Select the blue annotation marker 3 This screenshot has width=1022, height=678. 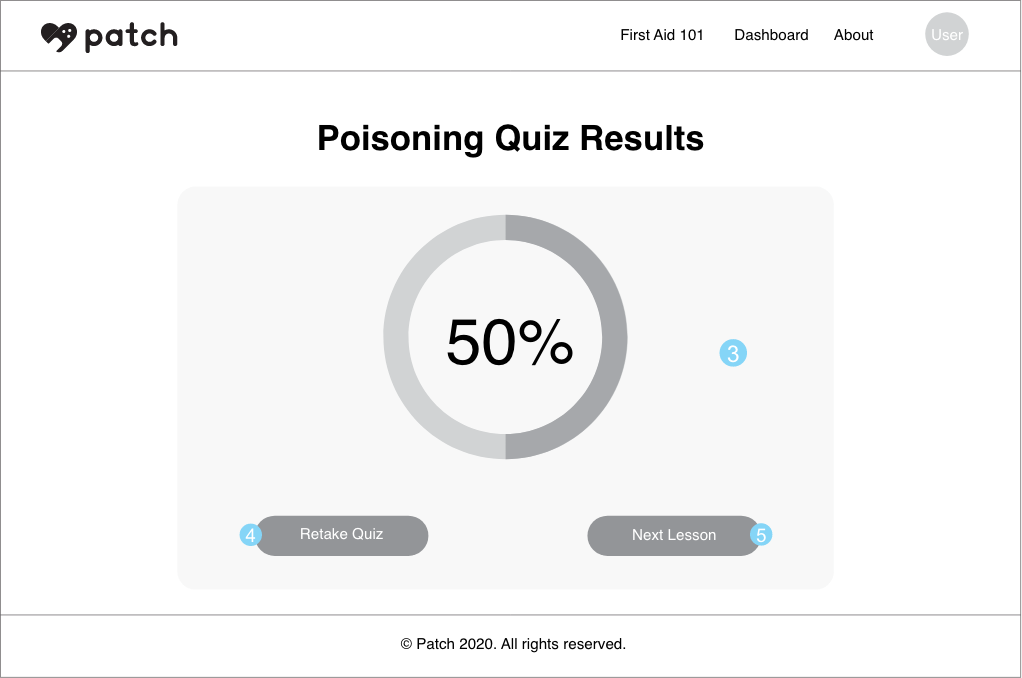733,353
